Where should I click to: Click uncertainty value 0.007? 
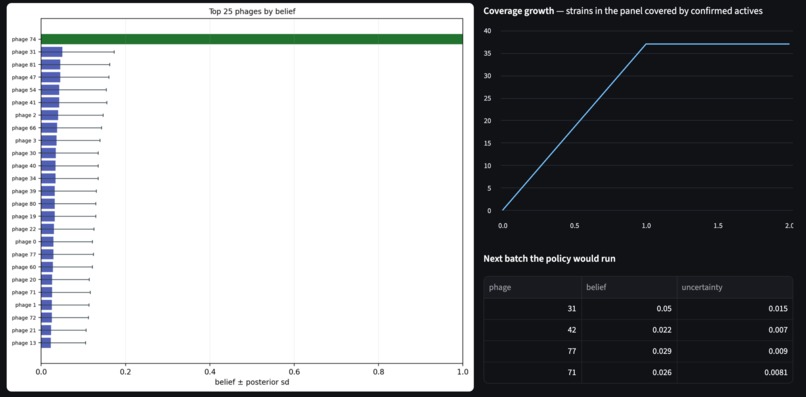click(735, 330)
